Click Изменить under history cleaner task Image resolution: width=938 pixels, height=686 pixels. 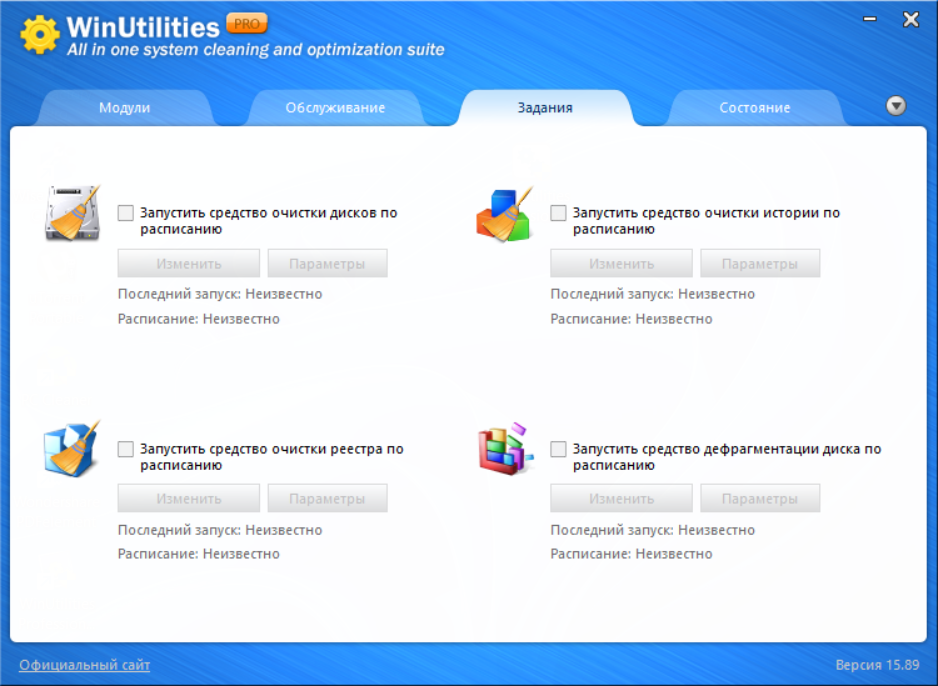point(622,264)
